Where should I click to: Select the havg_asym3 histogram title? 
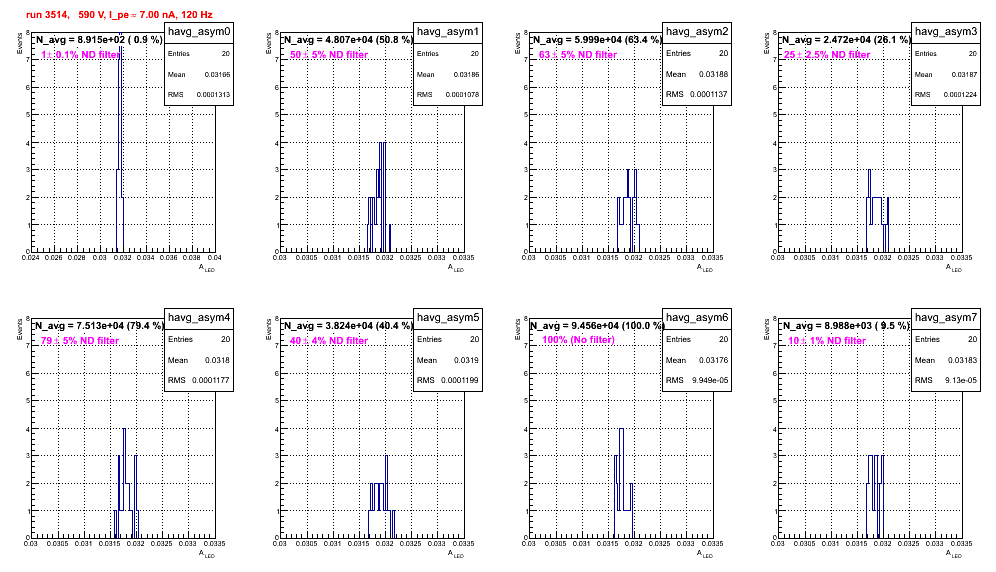(946, 32)
